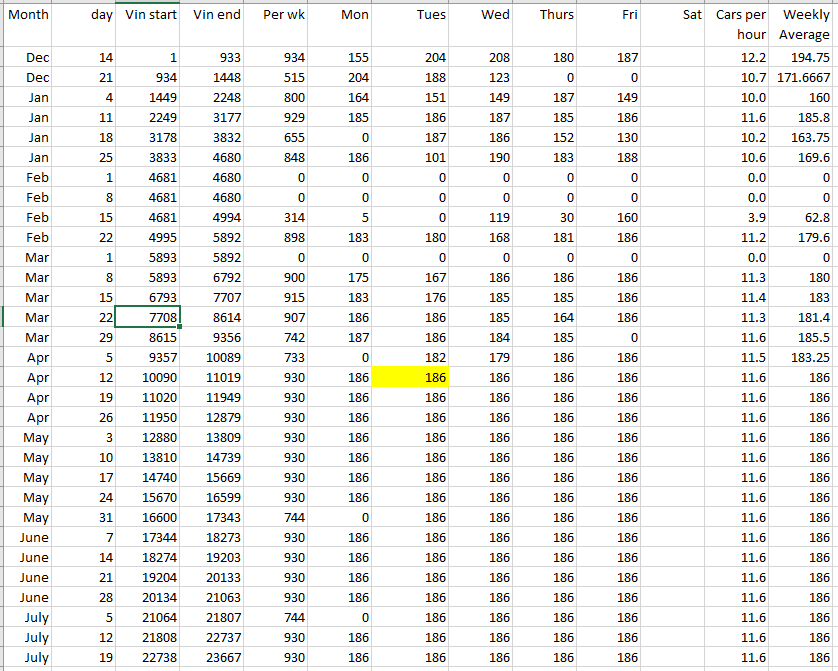Select the active cell containing 7708
Image resolution: width=838 pixels, height=671 pixels.
(149, 317)
